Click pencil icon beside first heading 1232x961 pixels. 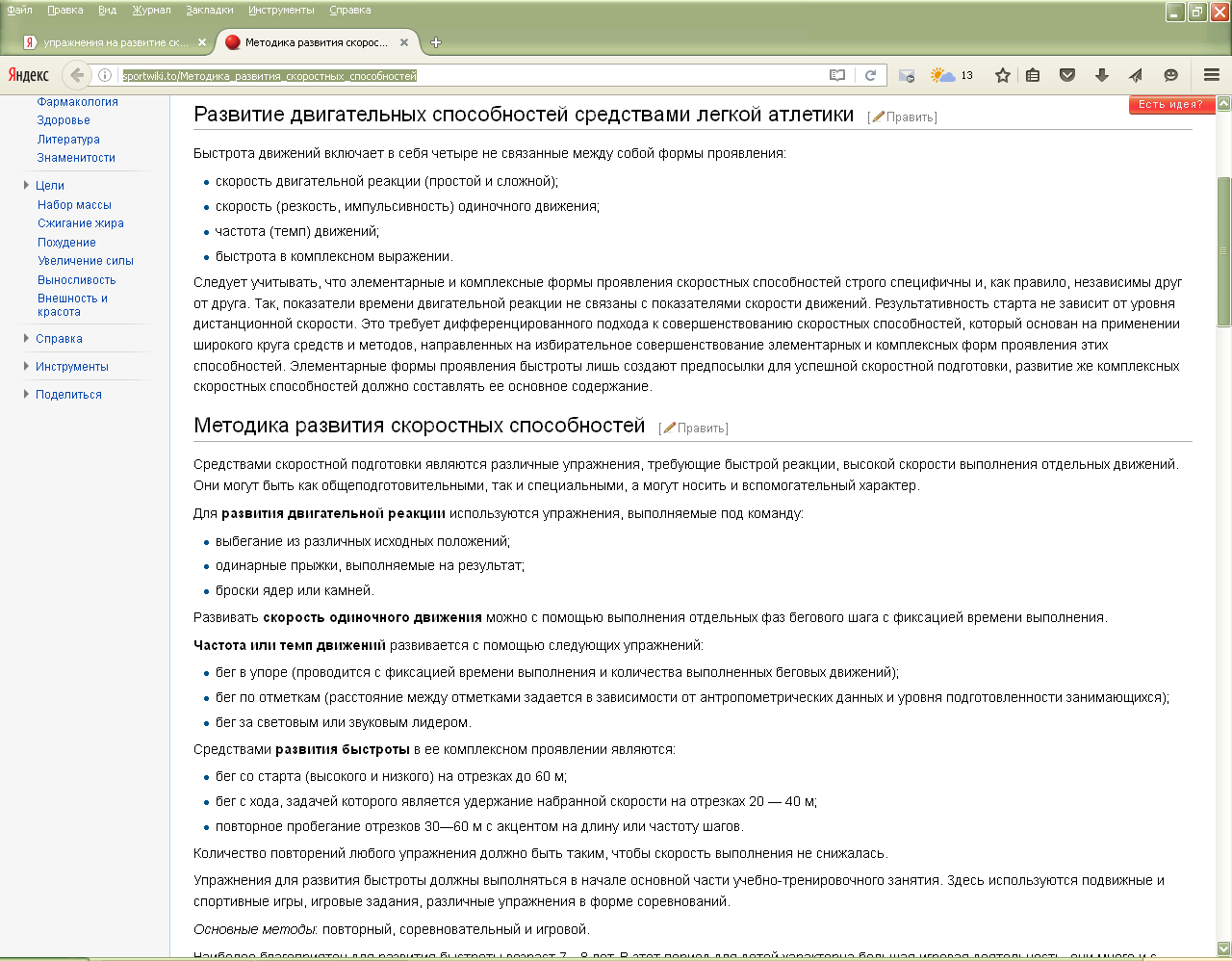tap(878, 117)
